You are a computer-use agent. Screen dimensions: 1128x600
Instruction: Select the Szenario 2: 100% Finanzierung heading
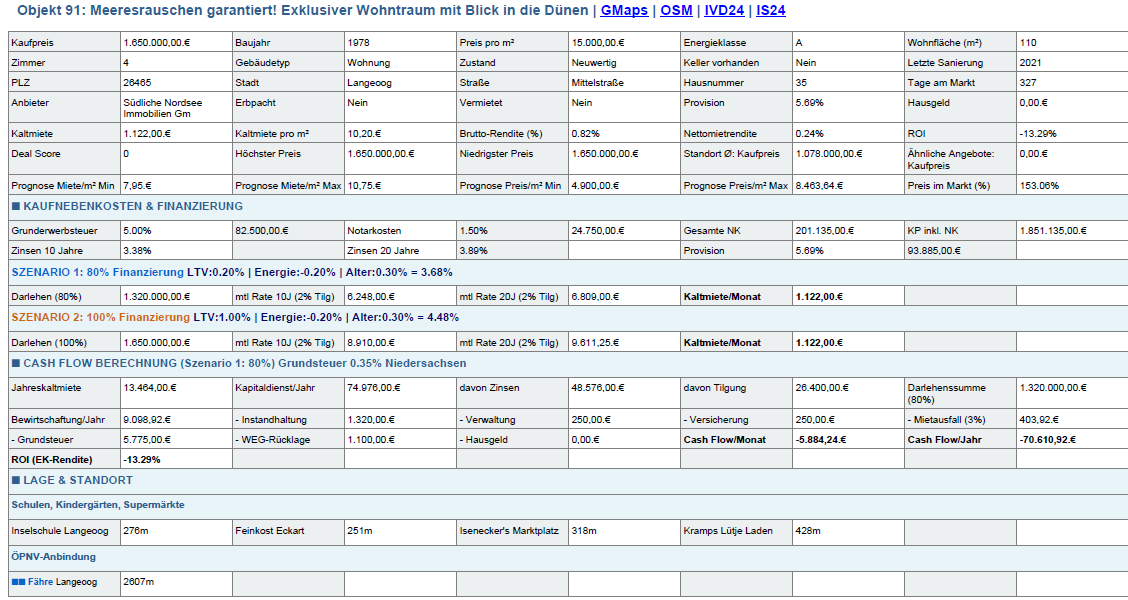click(100, 317)
